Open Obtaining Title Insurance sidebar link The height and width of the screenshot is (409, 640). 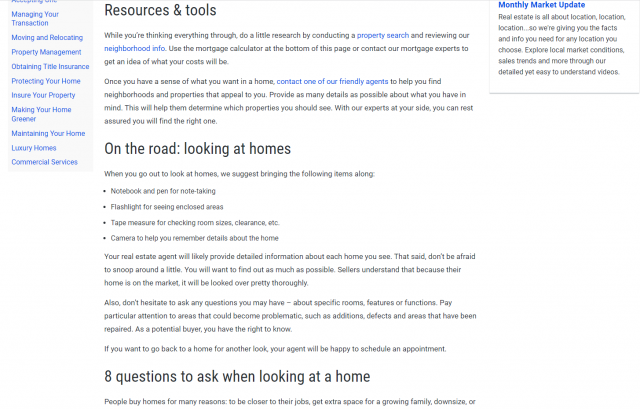pos(50,67)
